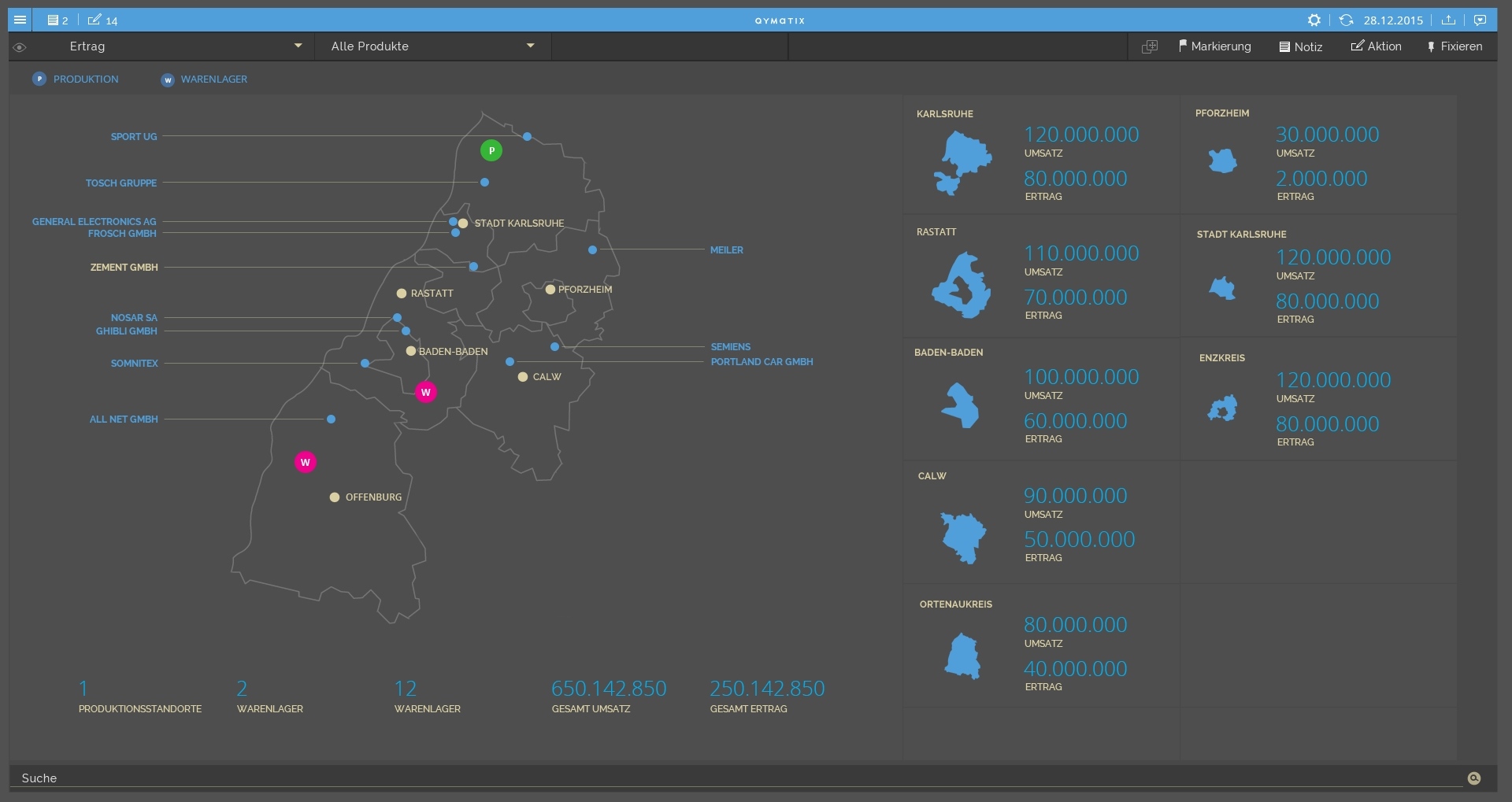Click Calw city dot on map
The image size is (1512, 802).
click(x=523, y=377)
